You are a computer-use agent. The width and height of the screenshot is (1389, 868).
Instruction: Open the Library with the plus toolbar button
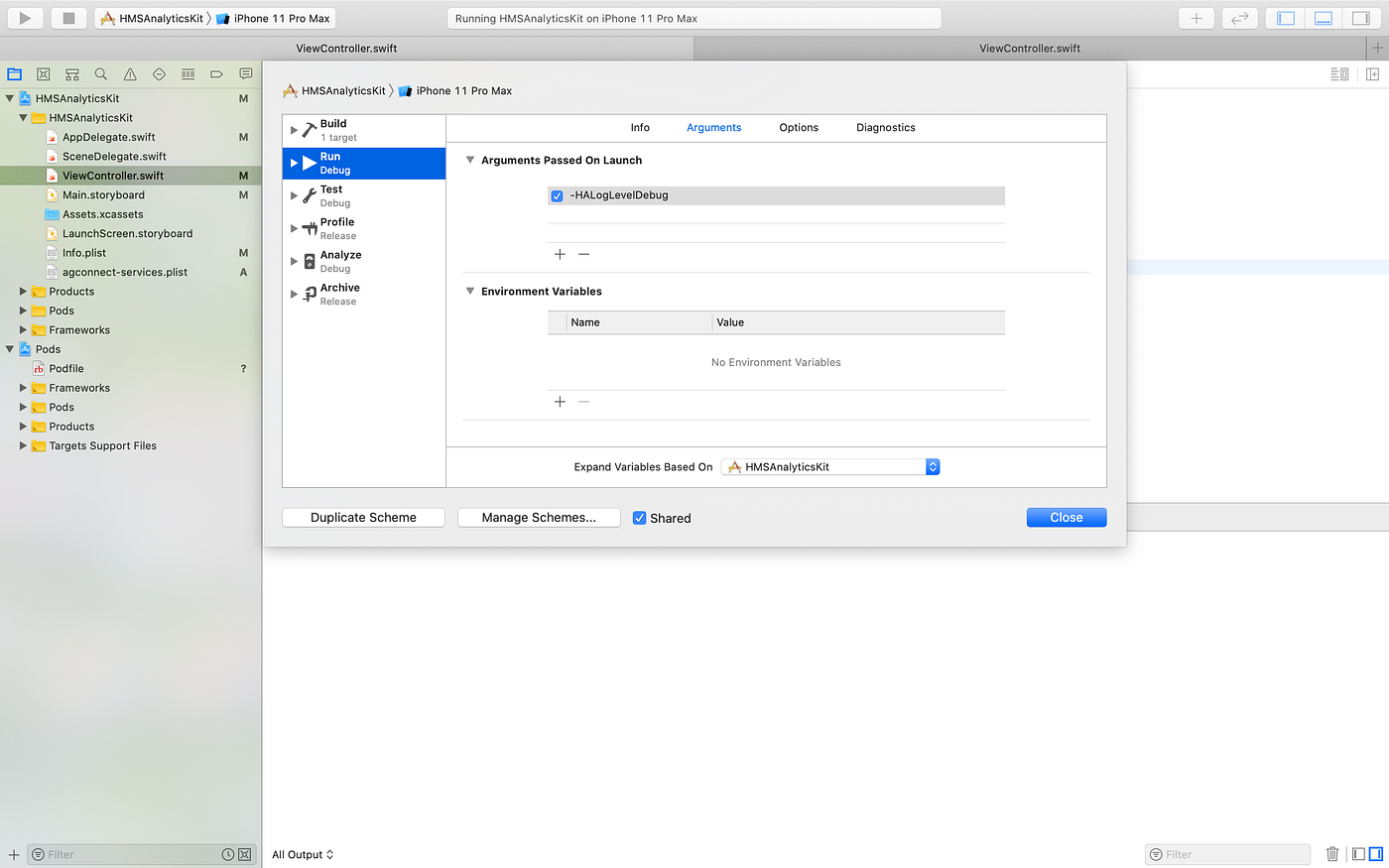(x=1197, y=18)
